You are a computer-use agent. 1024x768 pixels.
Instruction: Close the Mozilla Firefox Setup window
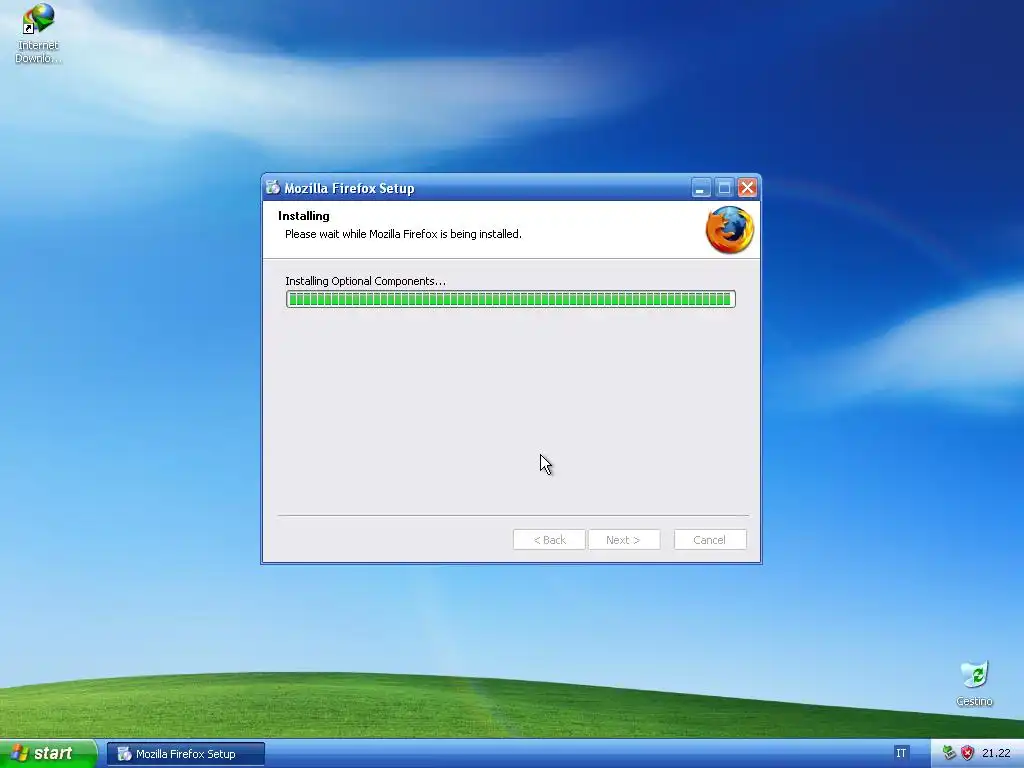tap(747, 188)
